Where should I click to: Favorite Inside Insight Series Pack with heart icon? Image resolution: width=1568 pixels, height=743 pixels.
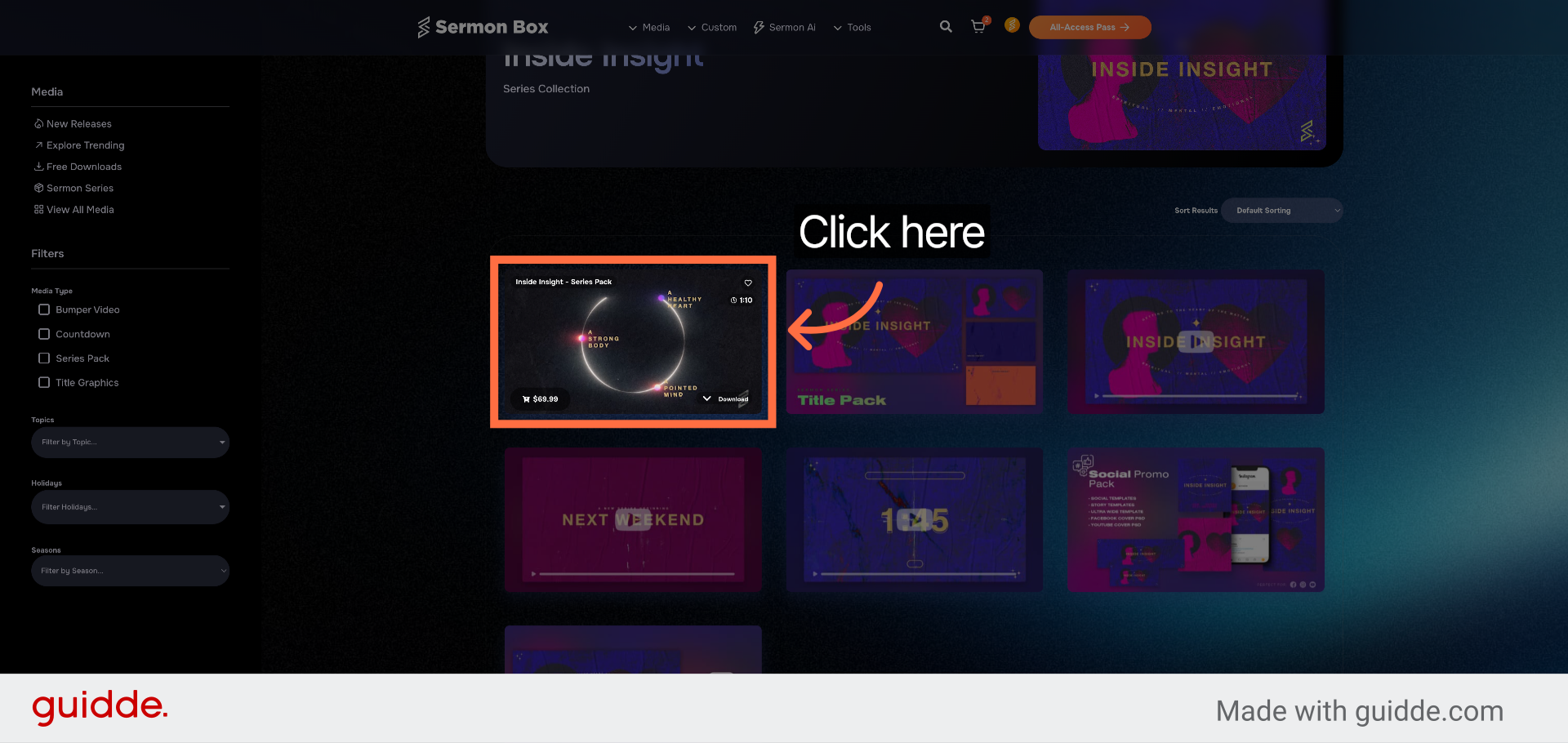tap(748, 283)
